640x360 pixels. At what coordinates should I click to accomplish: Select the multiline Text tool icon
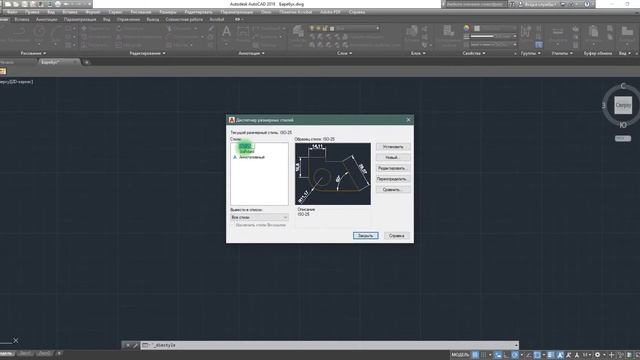[227, 32]
